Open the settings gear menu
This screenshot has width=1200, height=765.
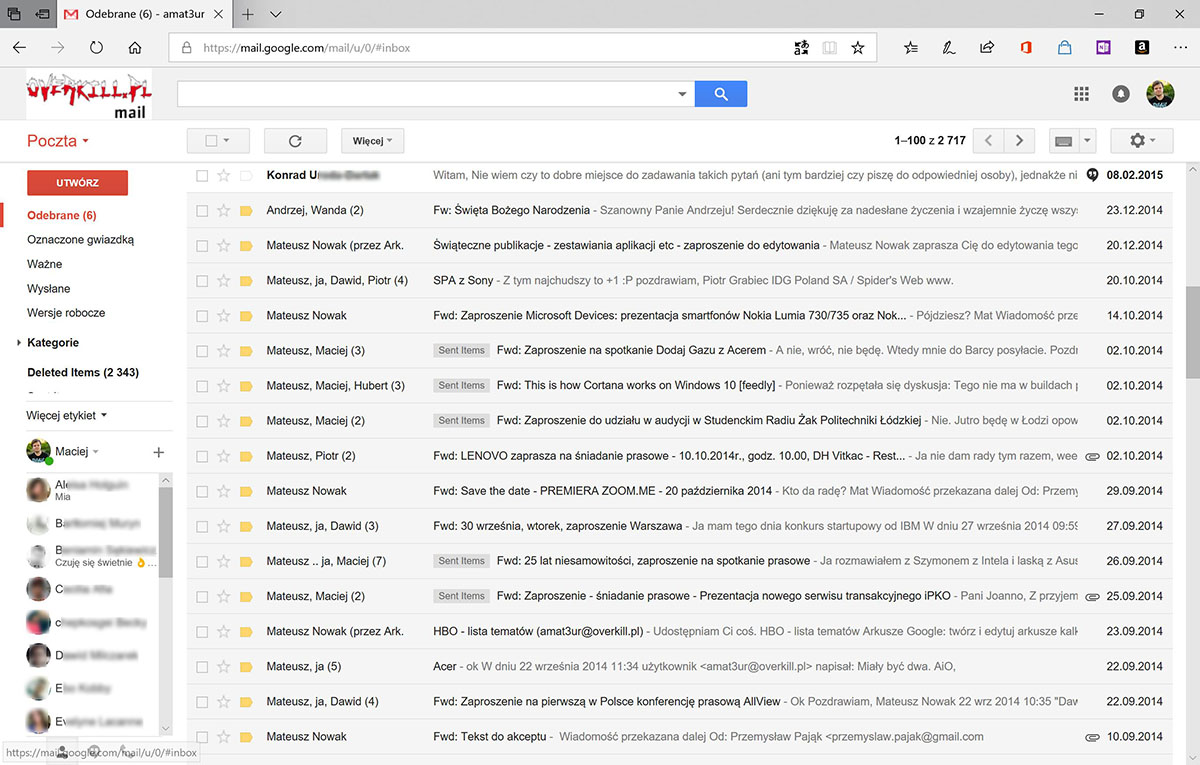click(1141, 141)
